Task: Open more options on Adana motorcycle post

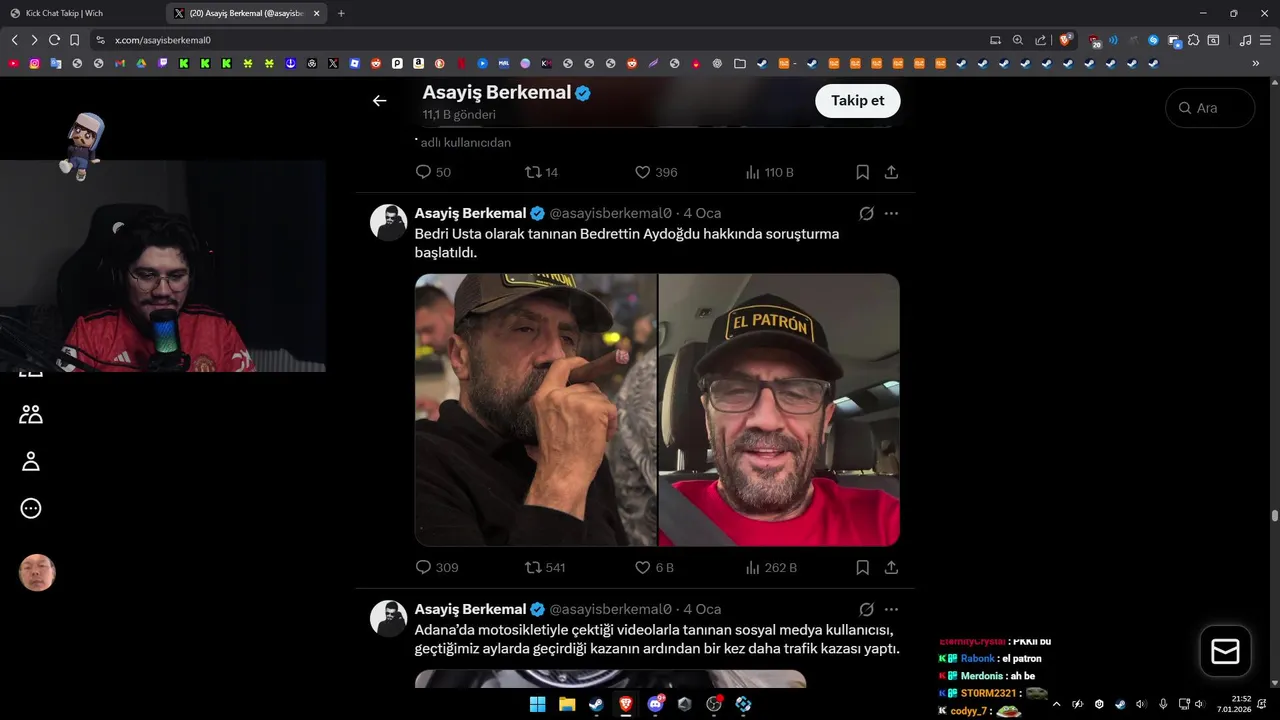Action: coord(891,609)
